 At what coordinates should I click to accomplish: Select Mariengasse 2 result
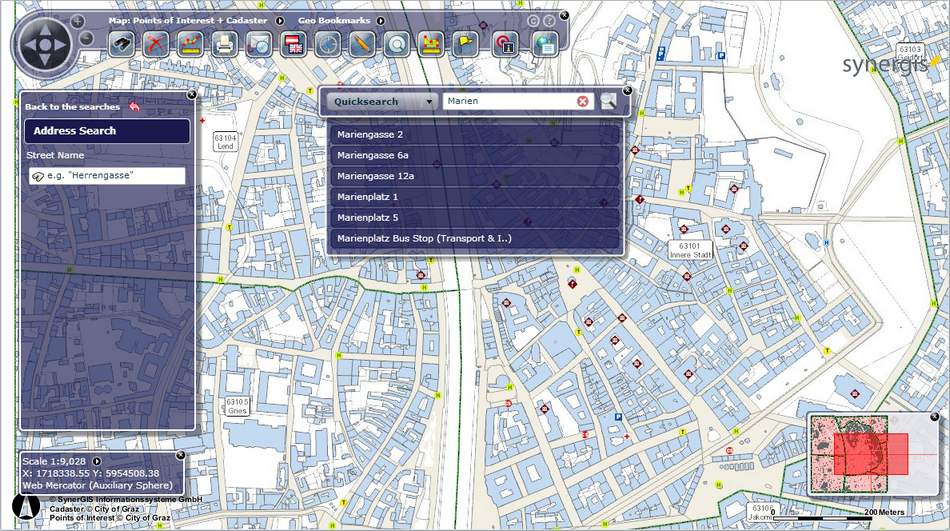[475, 135]
